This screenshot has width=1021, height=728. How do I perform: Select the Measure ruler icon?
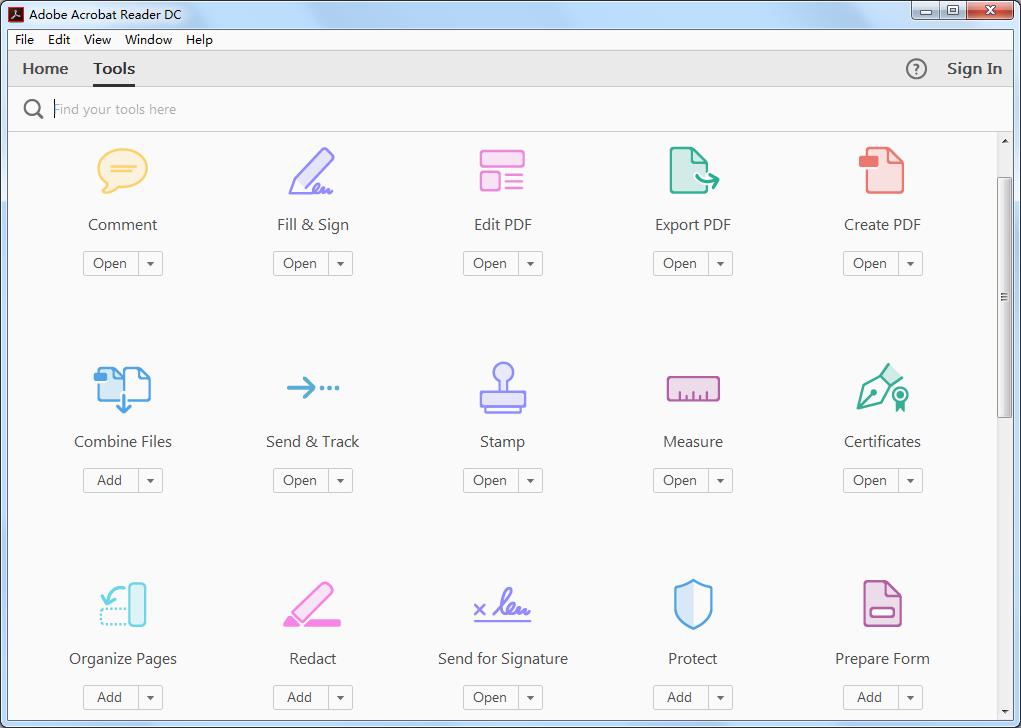click(x=693, y=389)
